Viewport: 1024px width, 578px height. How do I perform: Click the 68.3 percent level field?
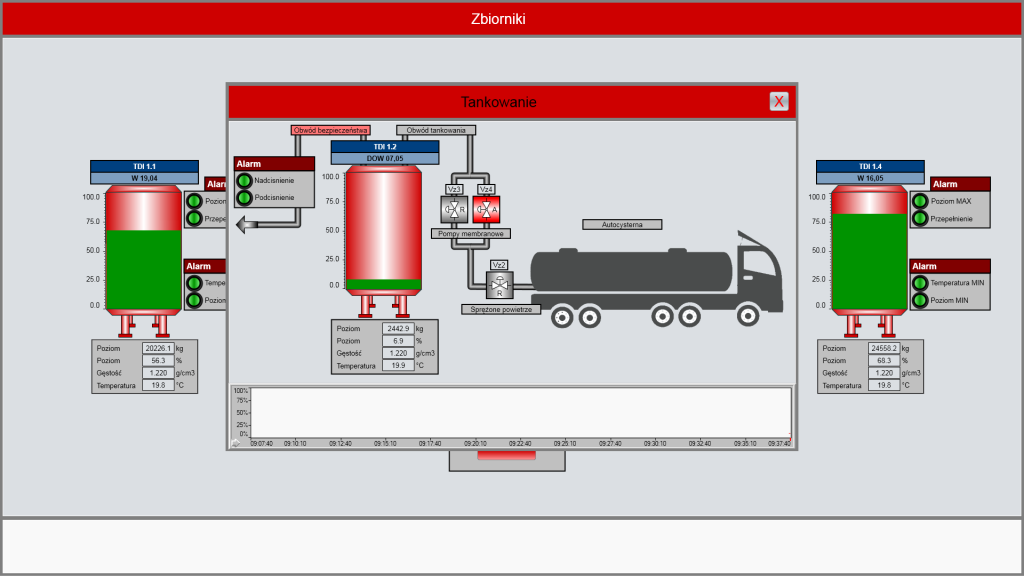884,361
